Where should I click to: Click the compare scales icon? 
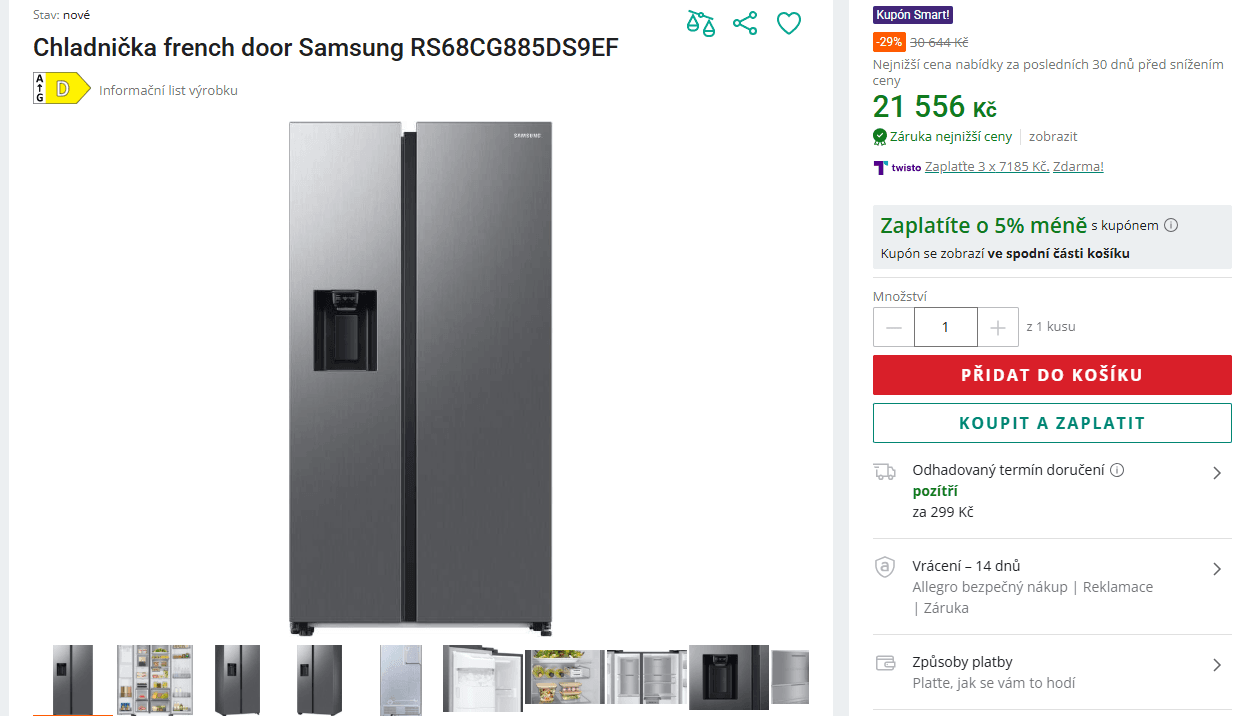[700, 22]
